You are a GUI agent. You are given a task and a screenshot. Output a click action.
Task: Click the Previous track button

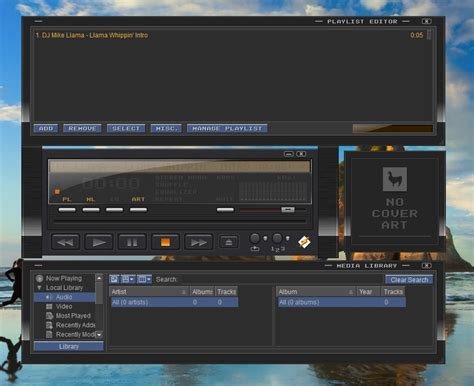[x=65, y=242]
